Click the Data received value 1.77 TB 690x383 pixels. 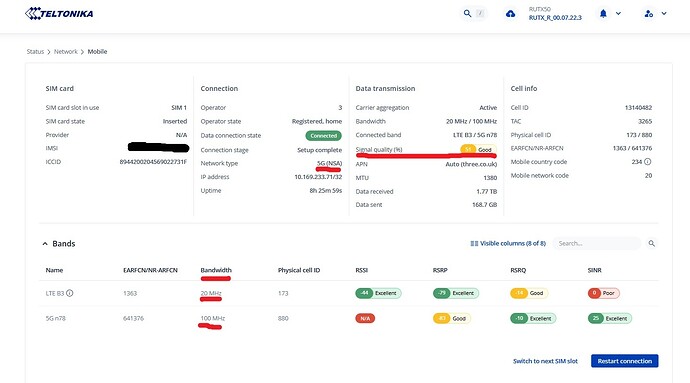[486, 191]
